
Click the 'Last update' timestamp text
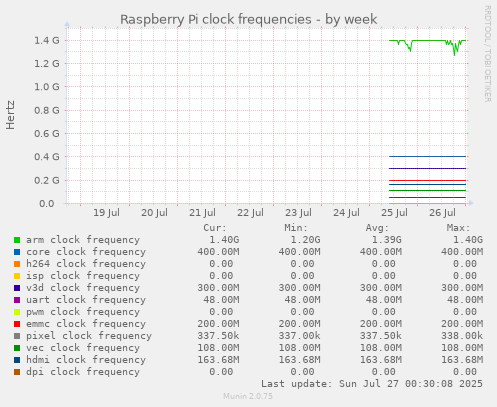tap(372, 384)
